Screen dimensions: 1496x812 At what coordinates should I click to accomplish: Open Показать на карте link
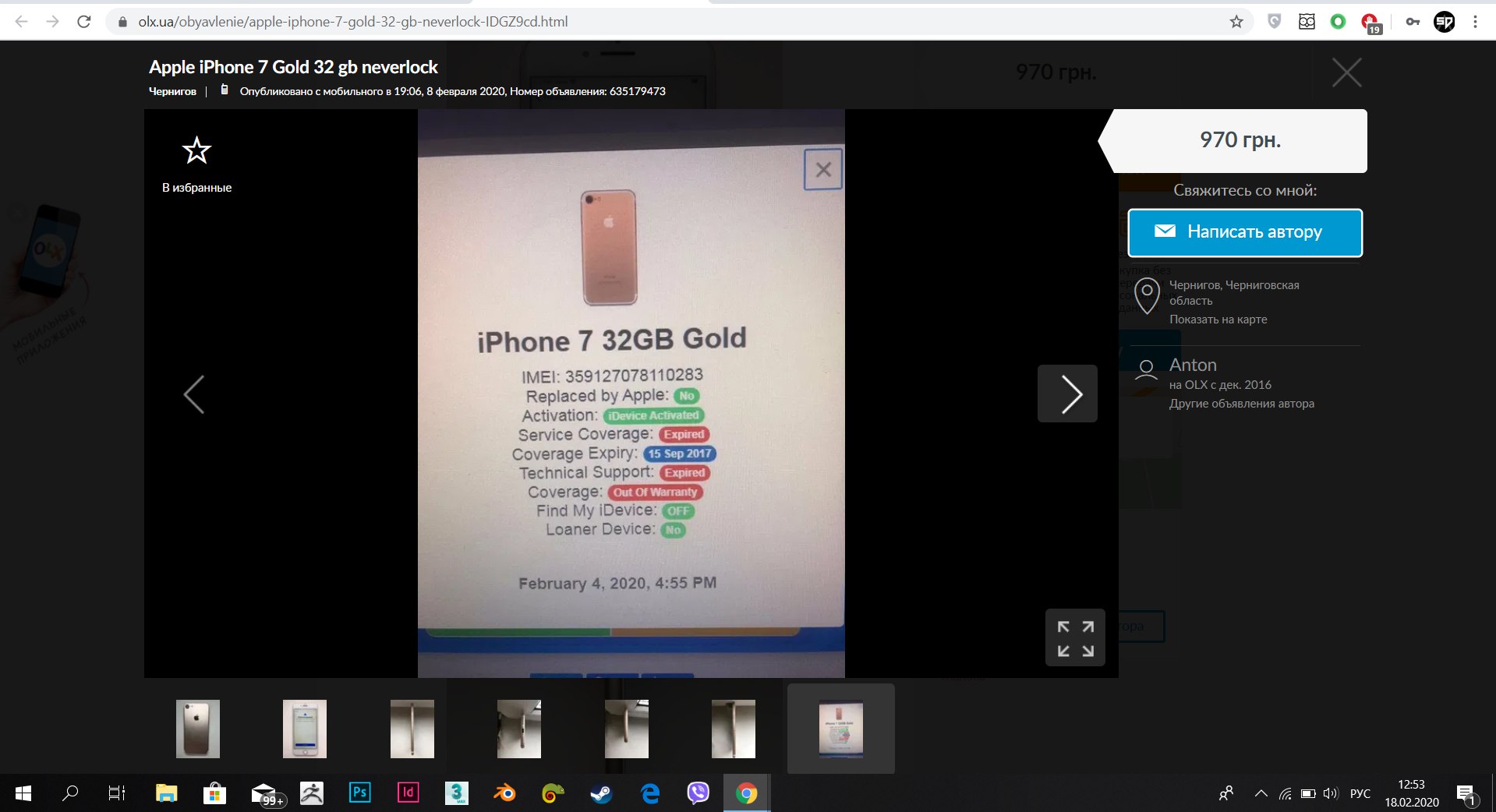click(x=1218, y=320)
